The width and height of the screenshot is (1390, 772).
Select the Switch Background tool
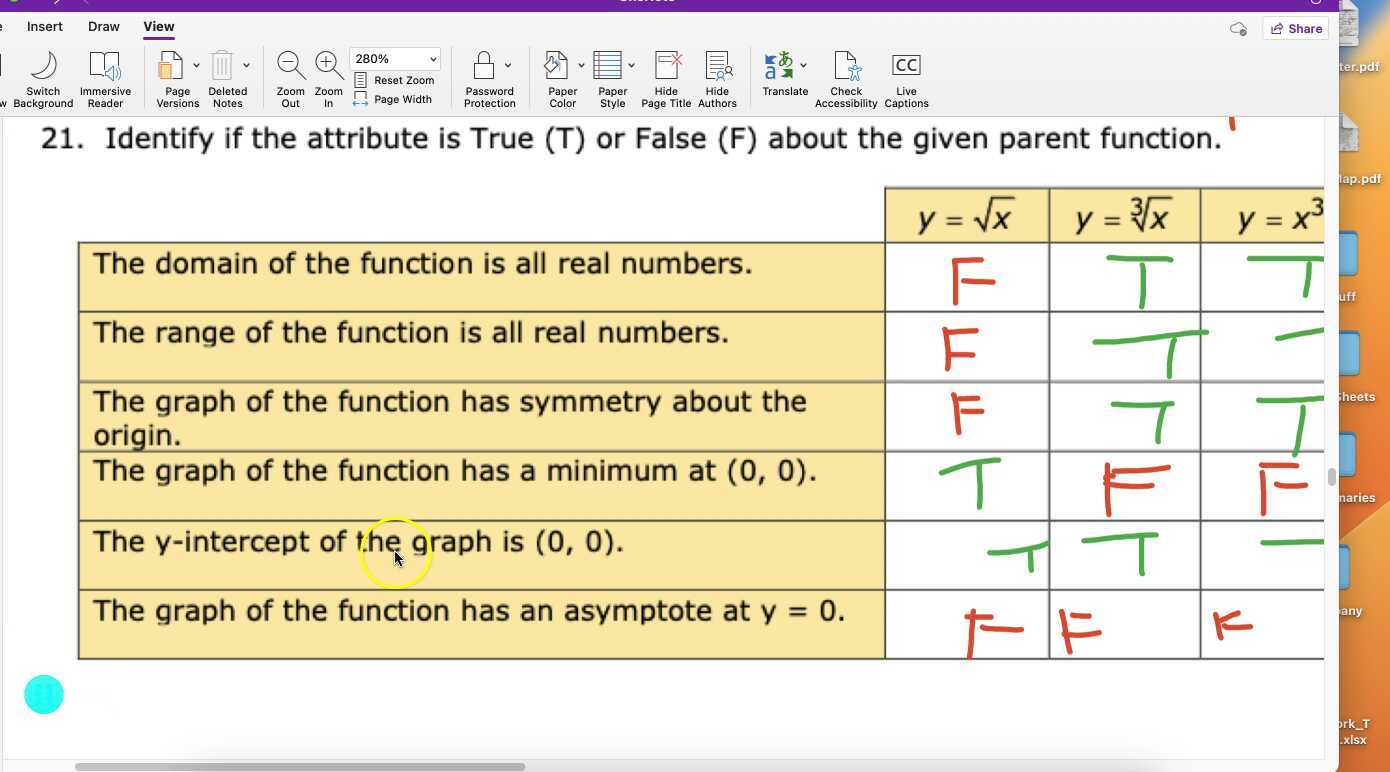[42, 75]
